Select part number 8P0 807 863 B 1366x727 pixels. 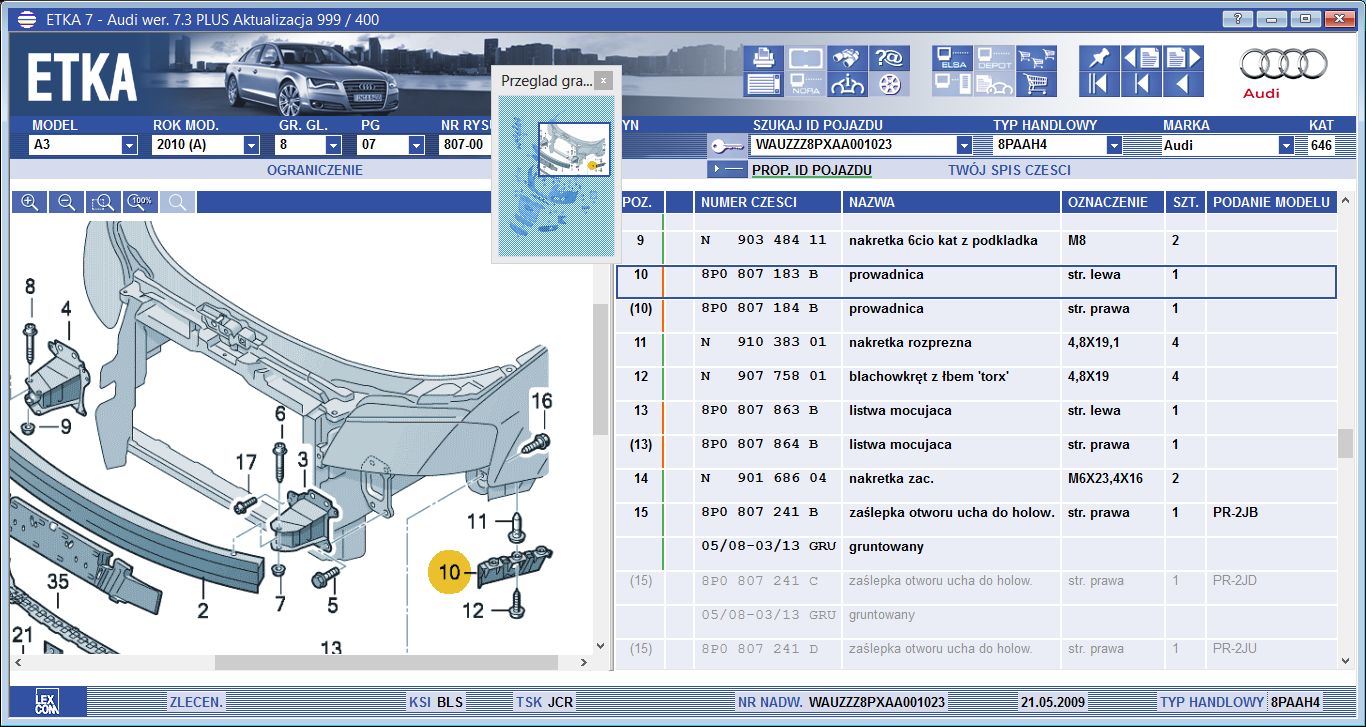tap(760, 411)
